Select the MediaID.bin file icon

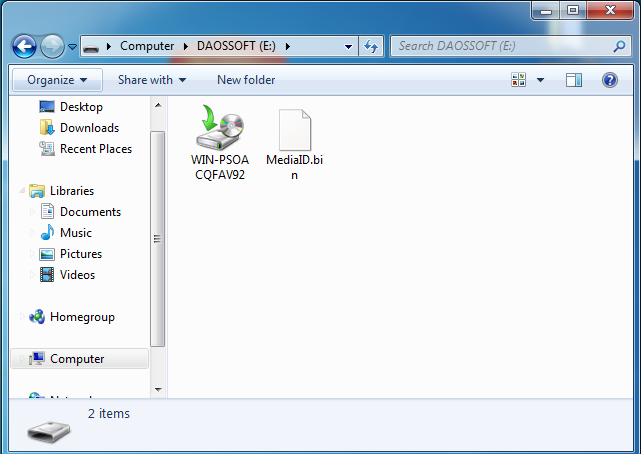pos(294,130)
